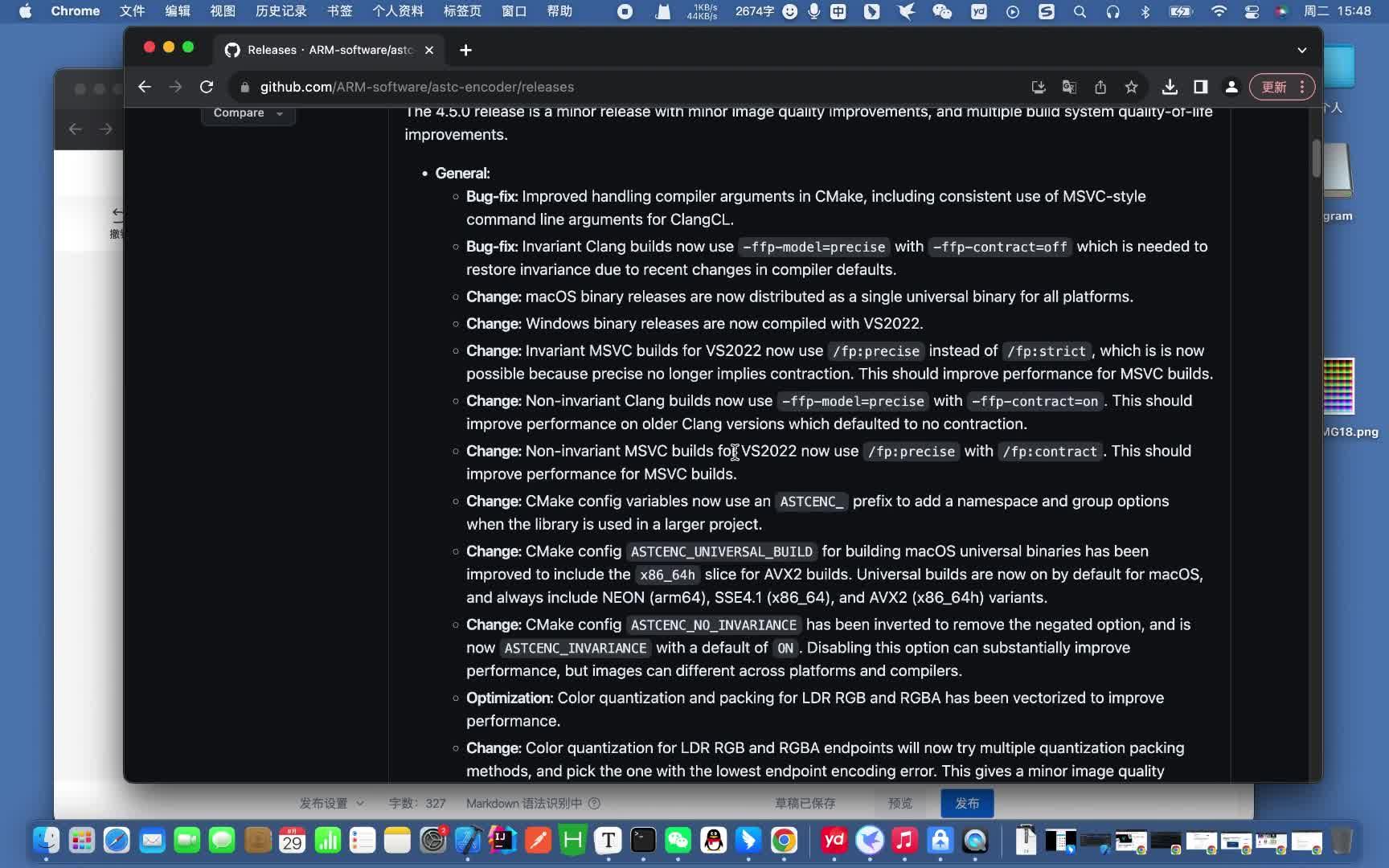The width and height of the screenshot is (1389, 868).
Task: Click 发布 button in background window
Action: click(967, 803)
